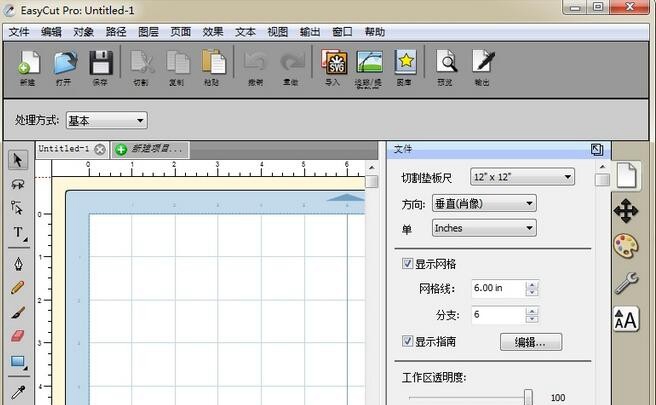The image size is (656, 405).
Task: Close the Untitled-1 tab
Action: [x=100, y=149]
